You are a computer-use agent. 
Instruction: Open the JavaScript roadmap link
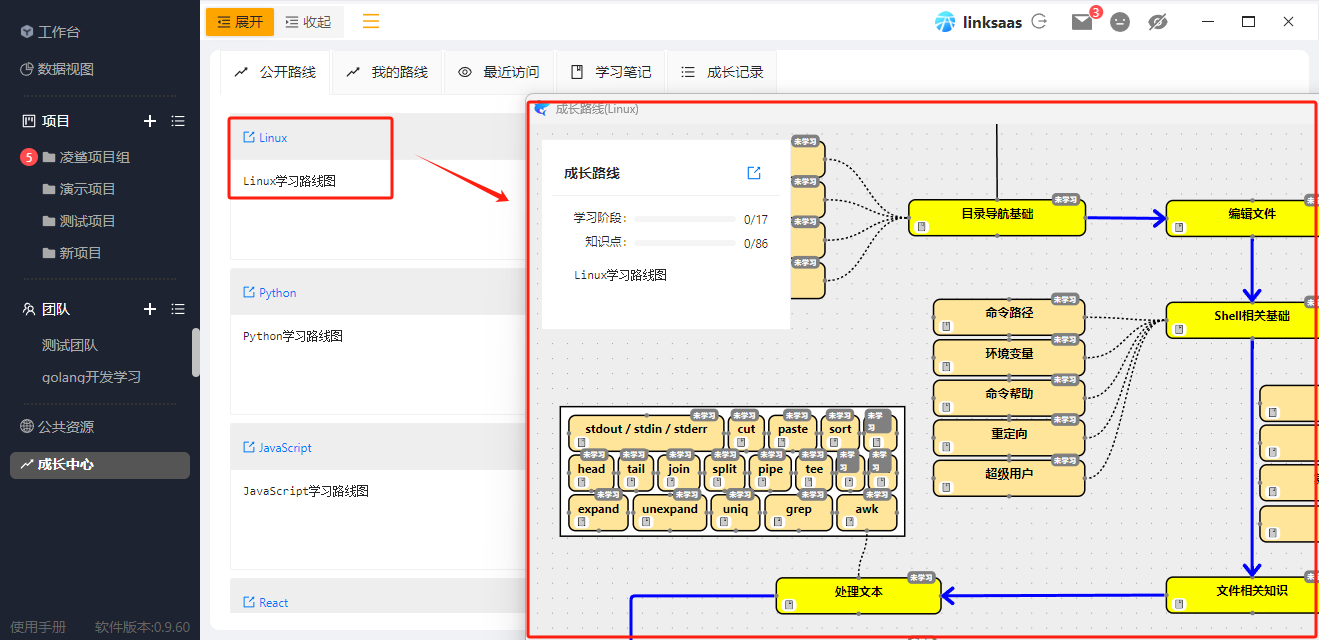point(278,447)
